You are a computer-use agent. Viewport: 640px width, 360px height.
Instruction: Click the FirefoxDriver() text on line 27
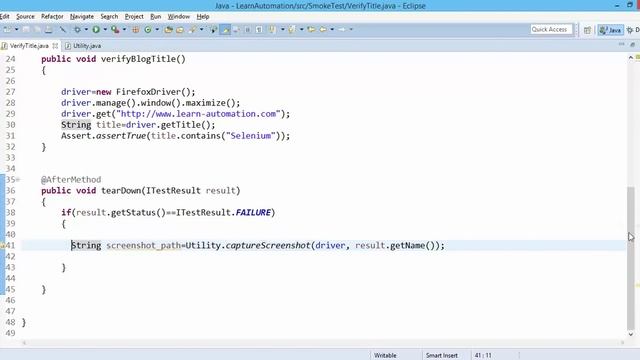pyautogui.click(x=153, y=92)
